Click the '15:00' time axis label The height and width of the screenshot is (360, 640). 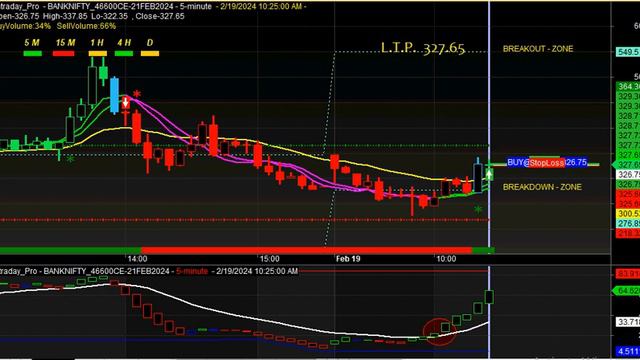coord(269,259)
